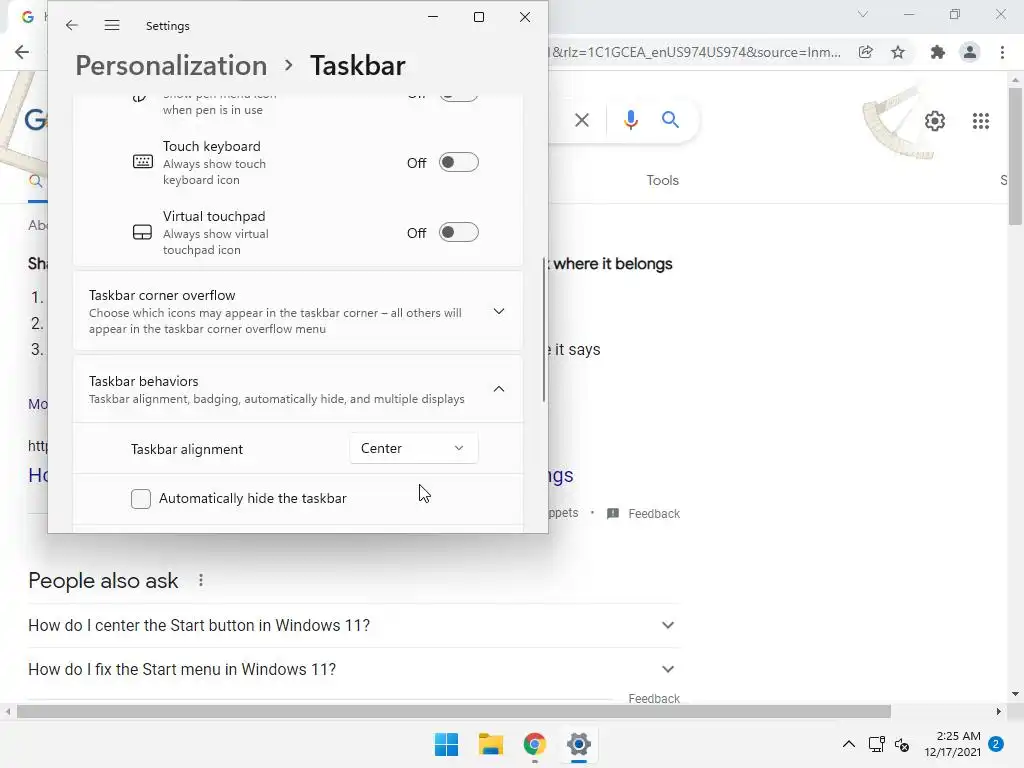Check Automatically hide the taskbar
The image size is (1024, 768).
click(x=141, y=499)
